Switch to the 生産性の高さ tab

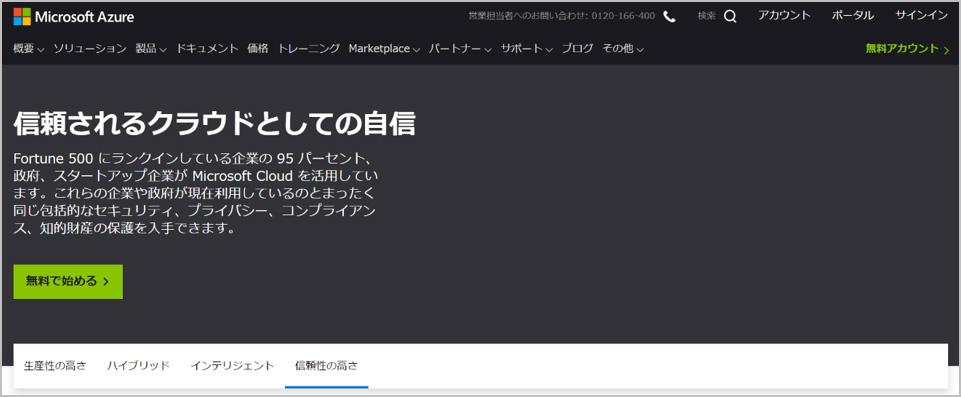point(55,366)
